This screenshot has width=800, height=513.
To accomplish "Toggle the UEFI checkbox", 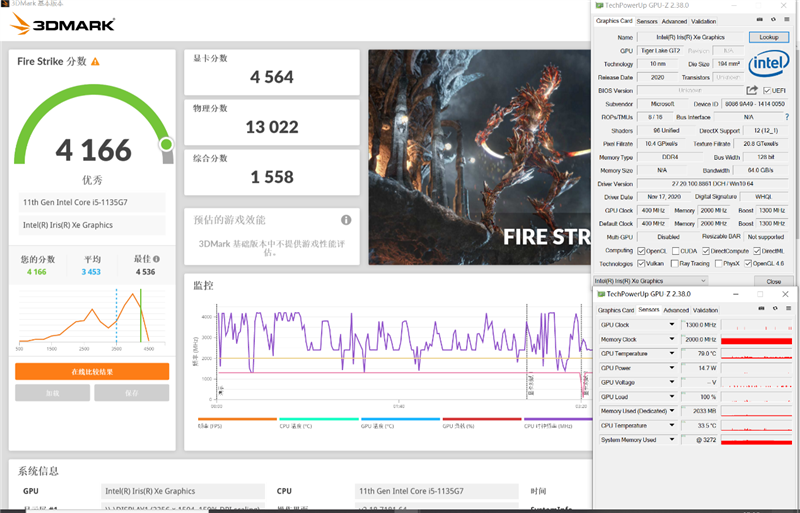I will click(766, 90).
